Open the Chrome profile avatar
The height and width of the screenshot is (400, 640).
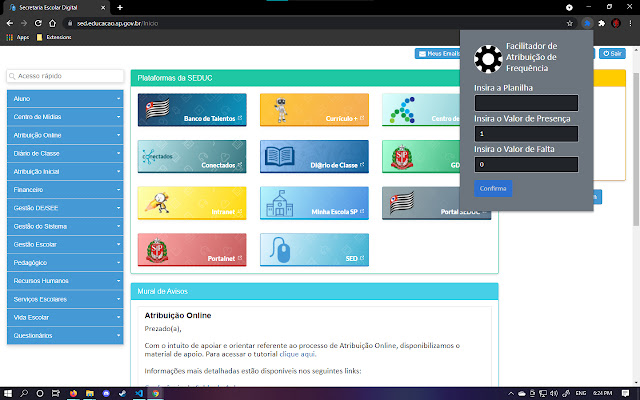[x=616, y=23]
